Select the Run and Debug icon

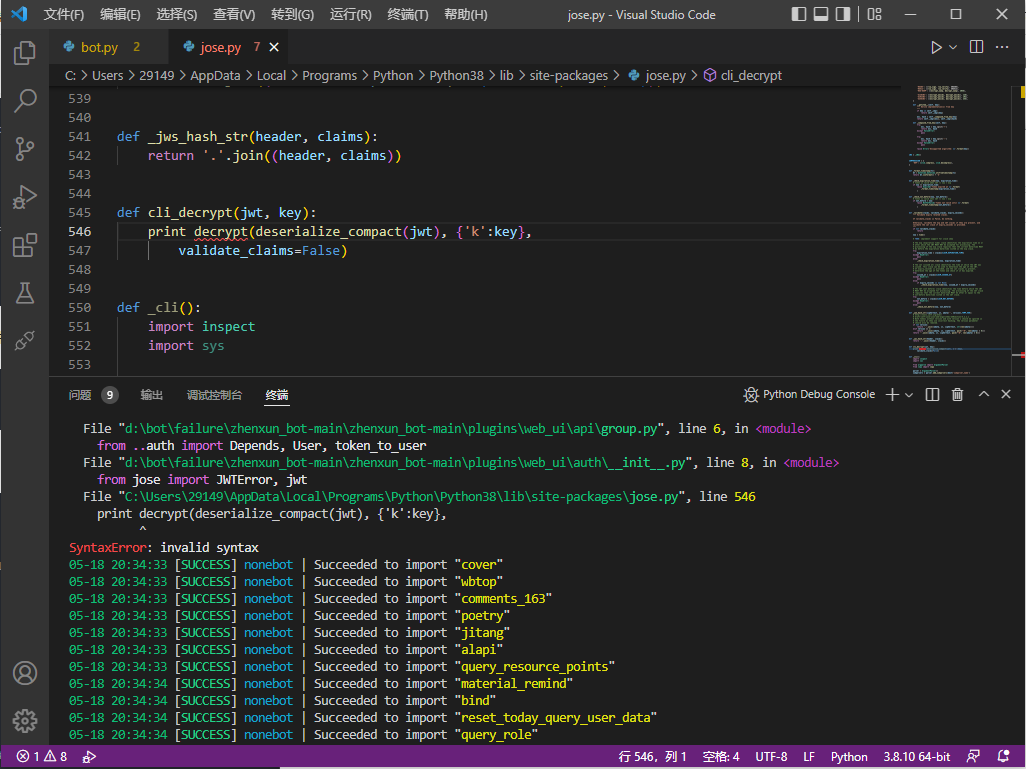(25, 196)
